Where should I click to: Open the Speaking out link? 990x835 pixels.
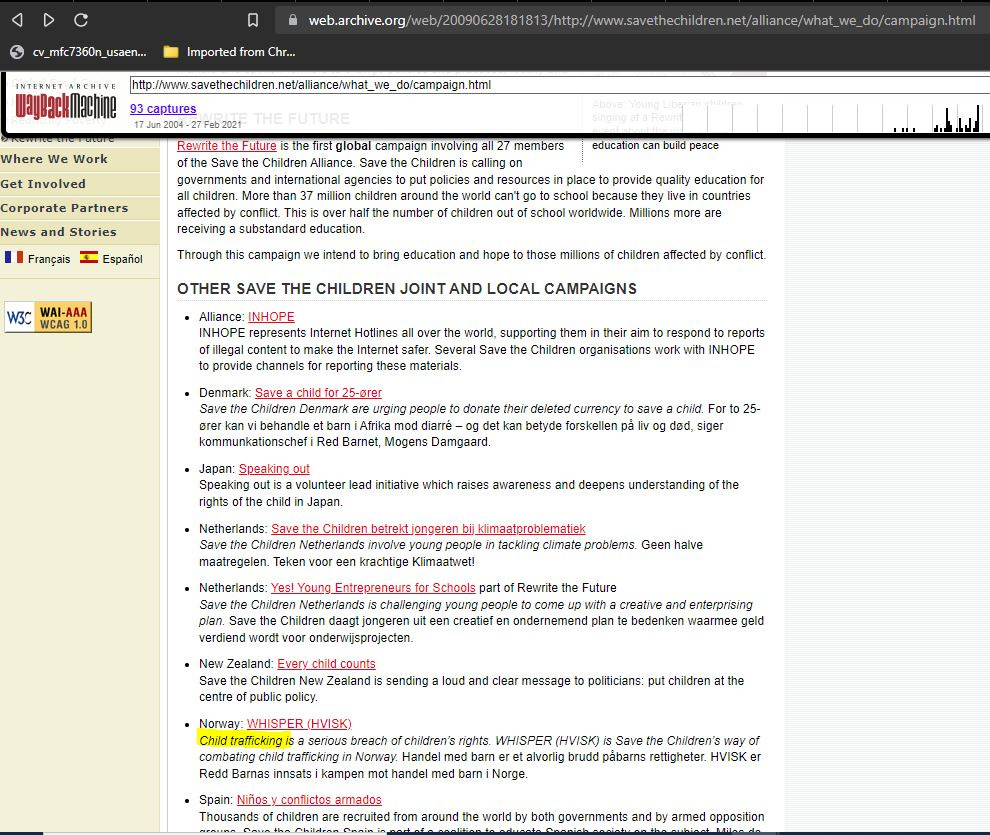274,469
